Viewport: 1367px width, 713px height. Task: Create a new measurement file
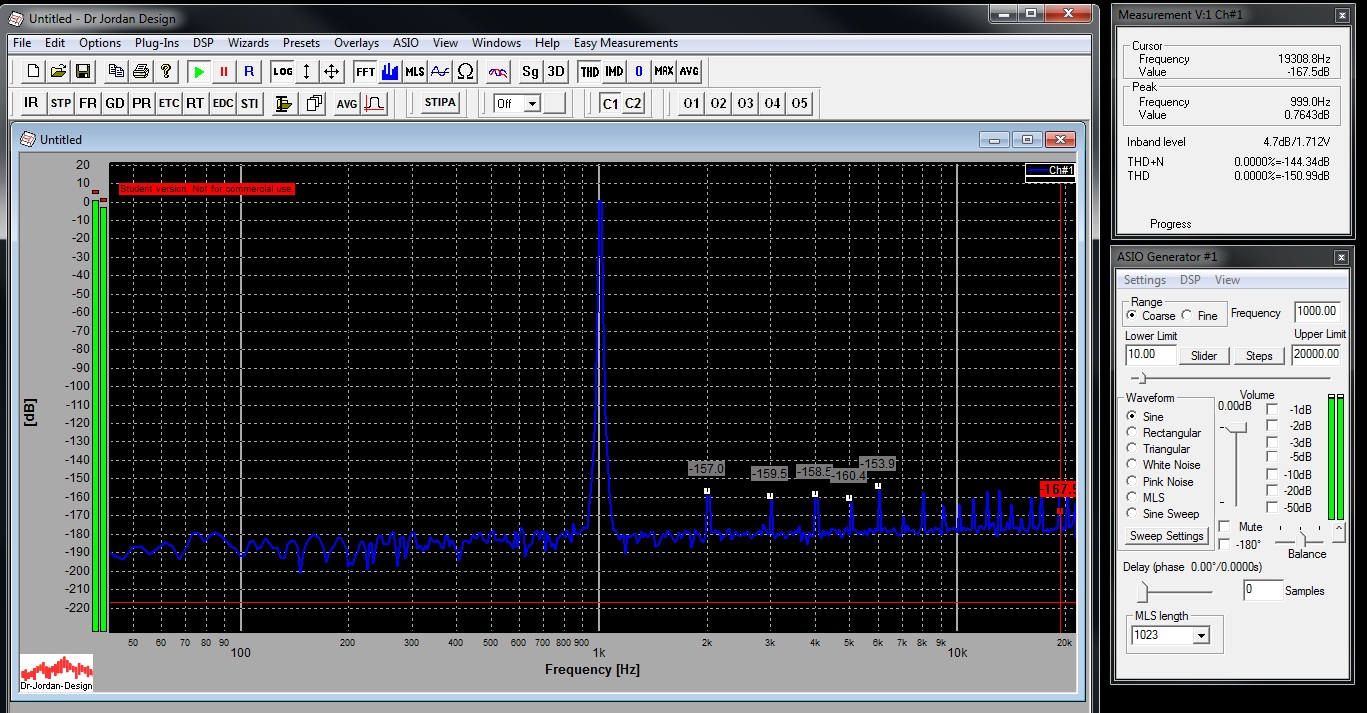(33, 71)
